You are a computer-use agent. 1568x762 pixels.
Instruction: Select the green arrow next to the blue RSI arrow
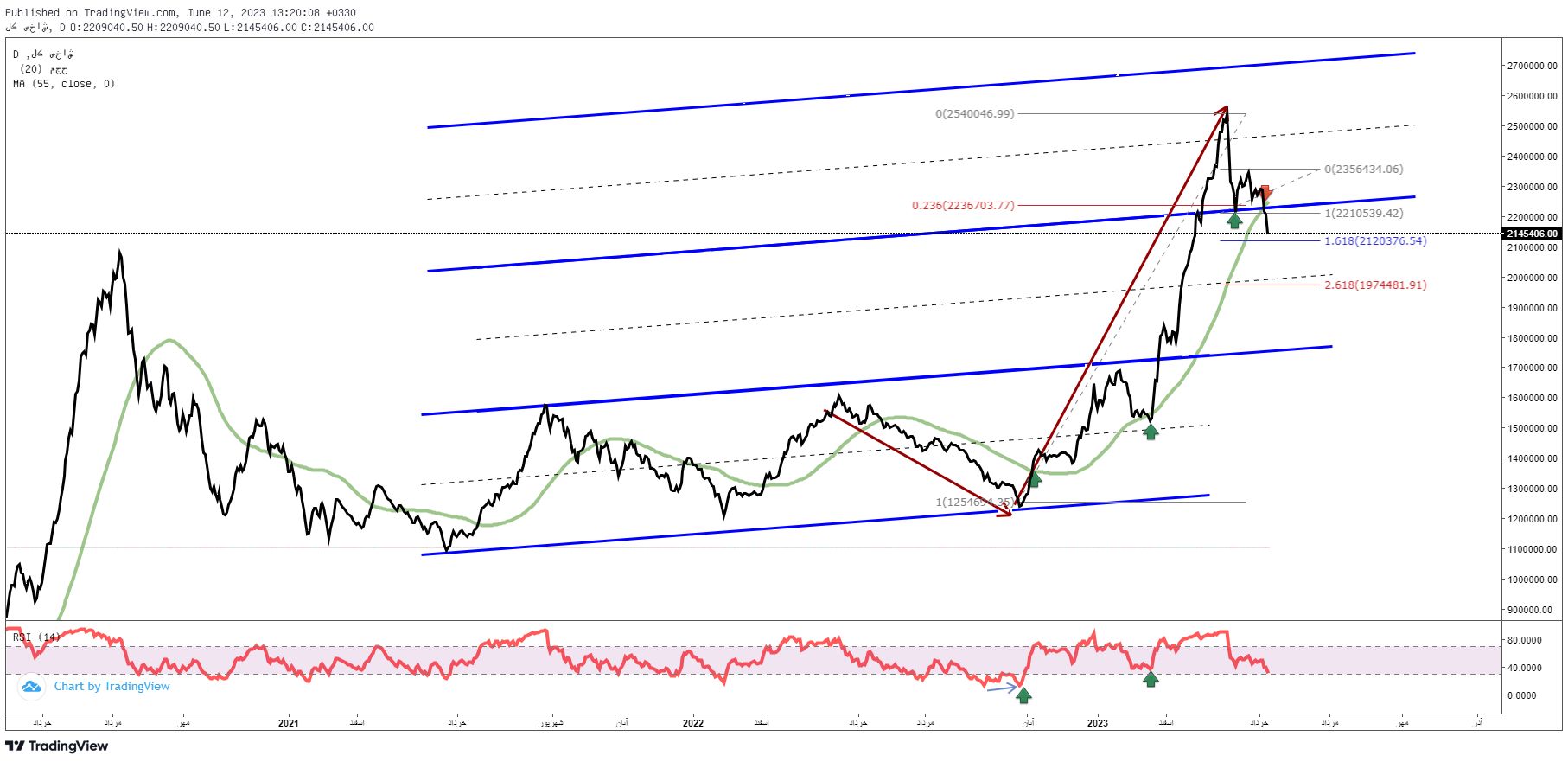1024,695
